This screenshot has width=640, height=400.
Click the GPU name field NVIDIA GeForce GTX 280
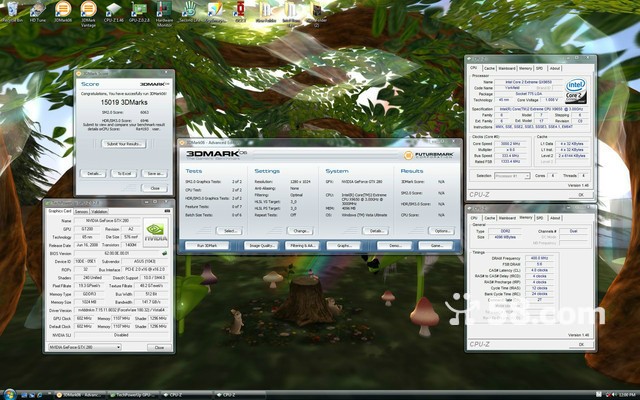tap(108, 220)
